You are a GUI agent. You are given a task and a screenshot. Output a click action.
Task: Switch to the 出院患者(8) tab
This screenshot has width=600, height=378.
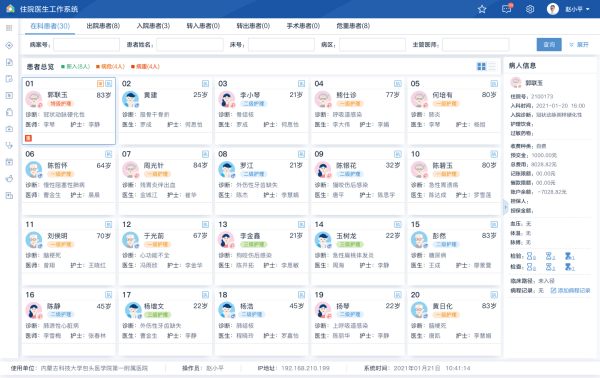(x=103, y=26)
